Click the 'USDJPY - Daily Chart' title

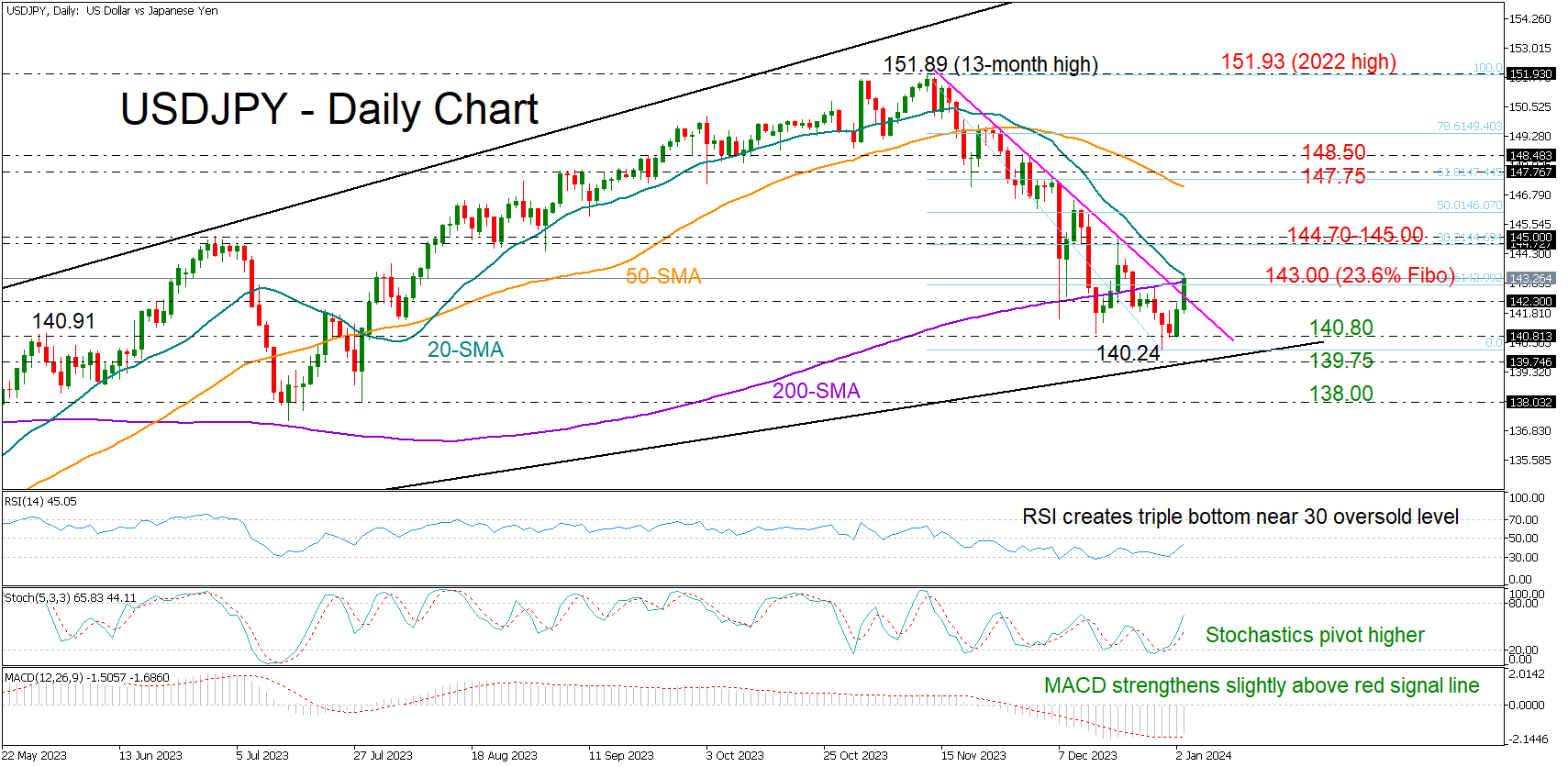[328, 109]
